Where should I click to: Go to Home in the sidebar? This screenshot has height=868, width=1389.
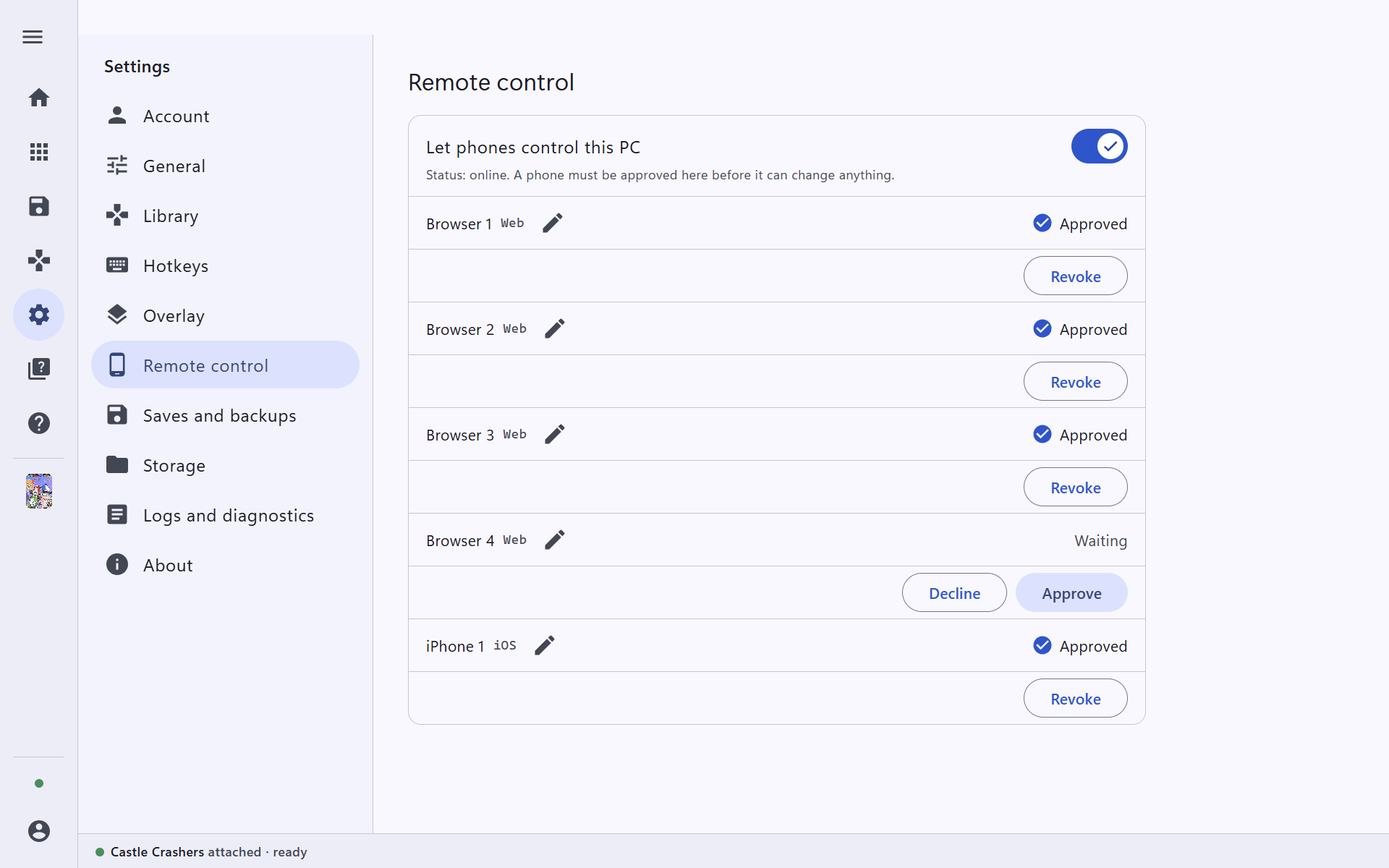[x=39, y=98]
